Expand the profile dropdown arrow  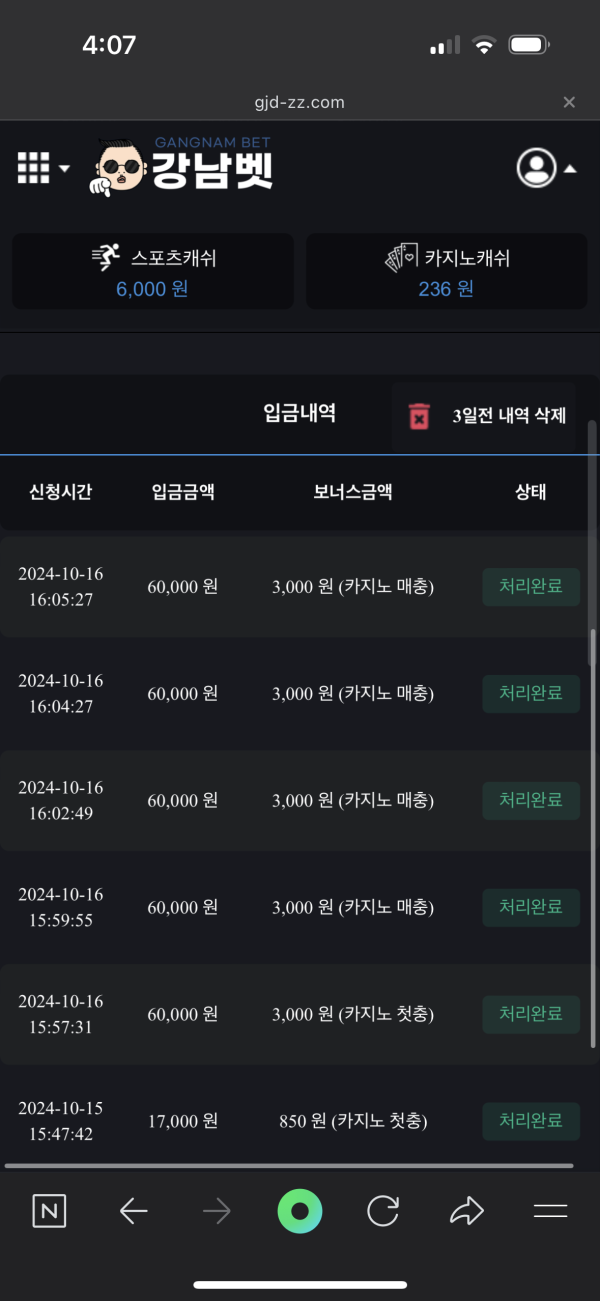click(570, 168)
